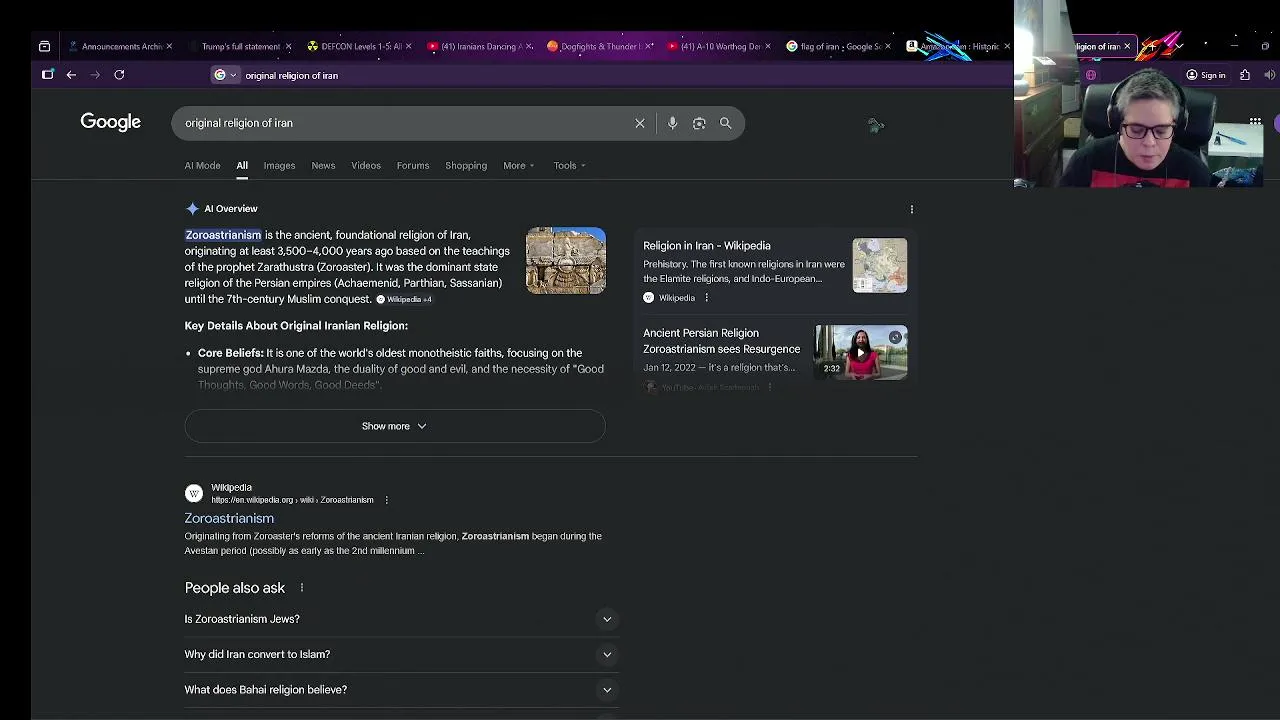
Task: Open three-dot menu next to Zoroastrianism Wikipedia URL
Action: (x=386, y=500)
